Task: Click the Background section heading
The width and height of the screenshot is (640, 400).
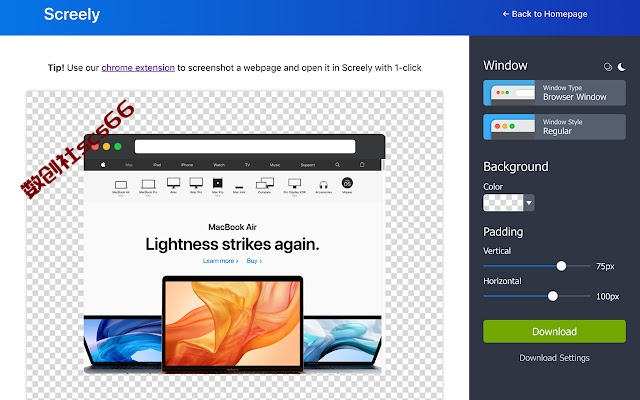Action: (516, 167)
